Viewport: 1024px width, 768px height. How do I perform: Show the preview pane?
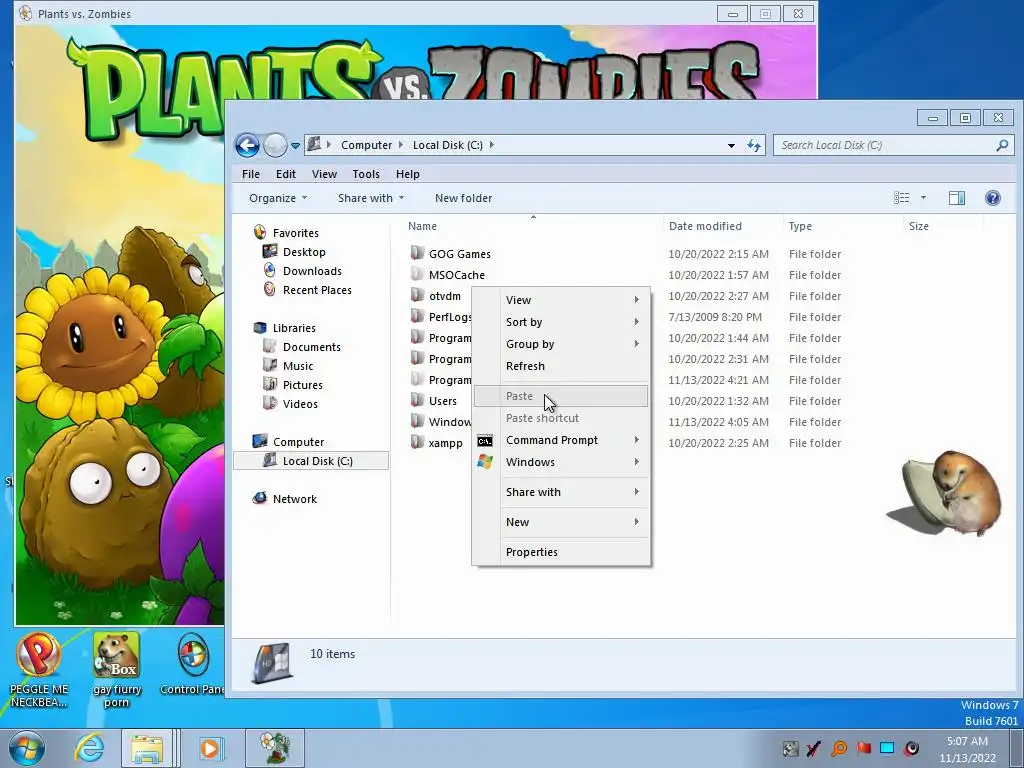tap(957, 198)
